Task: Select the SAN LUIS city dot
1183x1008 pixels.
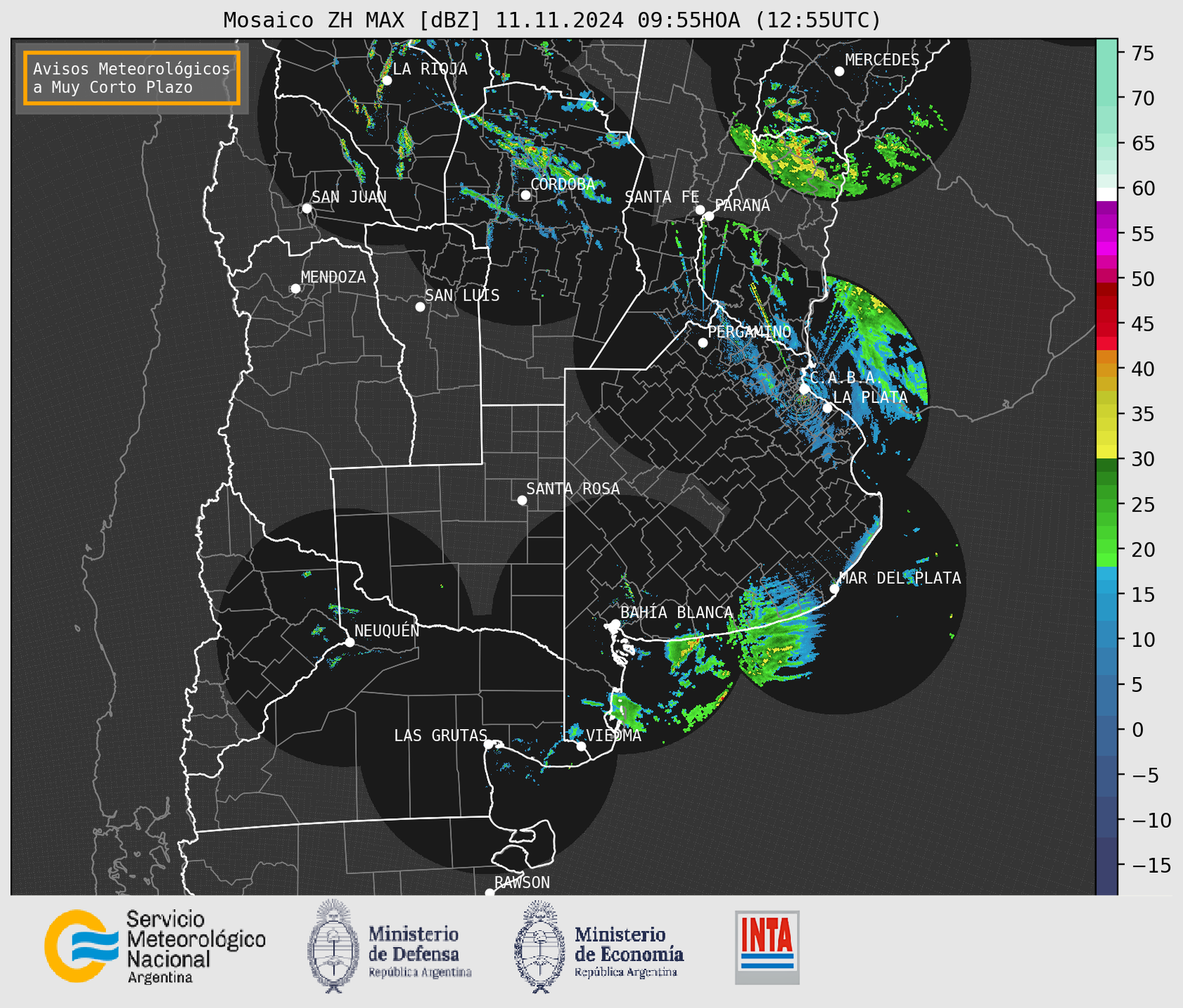Action: 420,307
